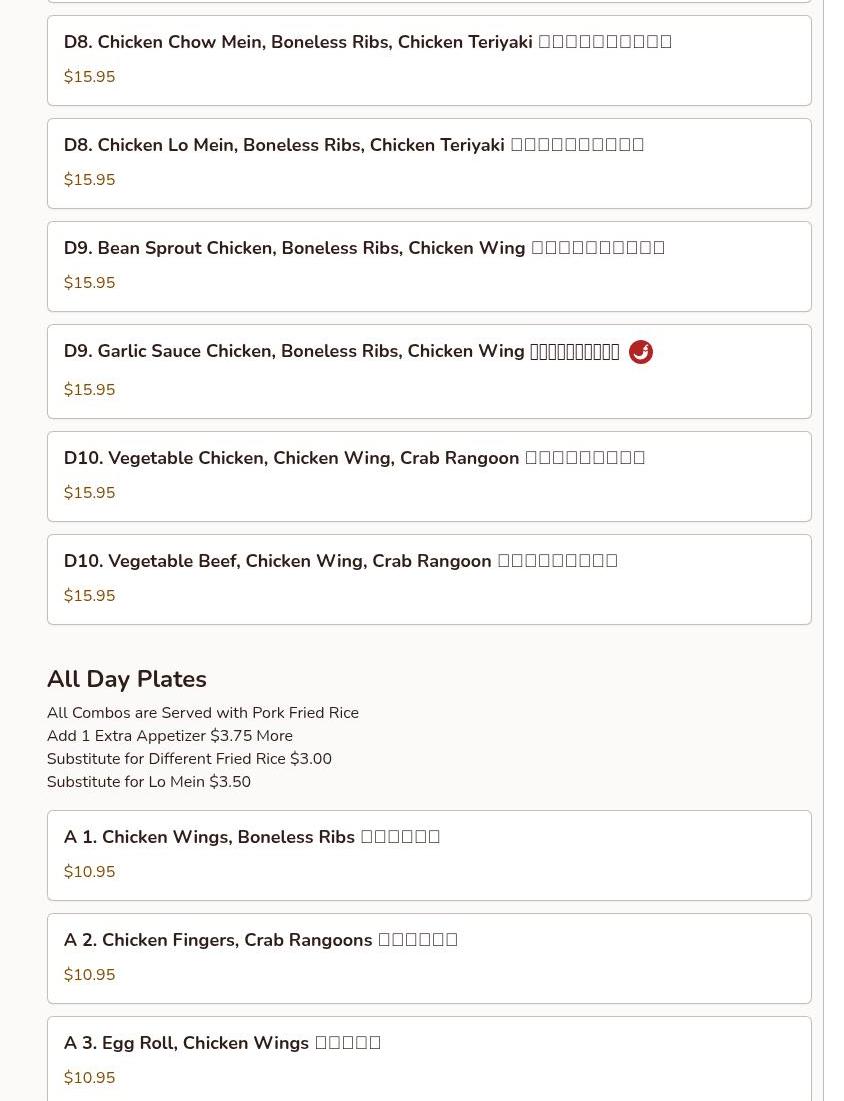Click price under Garlic Sauce Chicken item
The image size is (844, 1101).
[x=89, y=390]
